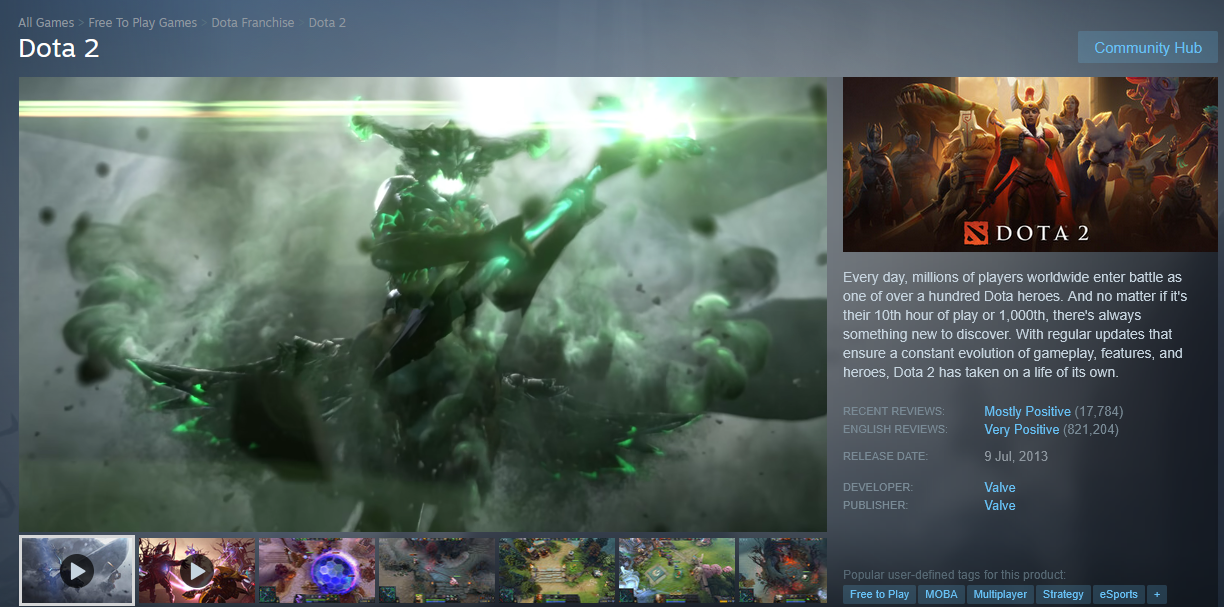1224x607 pixels.
Task: Click the Free to Play tag
Action: [x=879, y=594]
